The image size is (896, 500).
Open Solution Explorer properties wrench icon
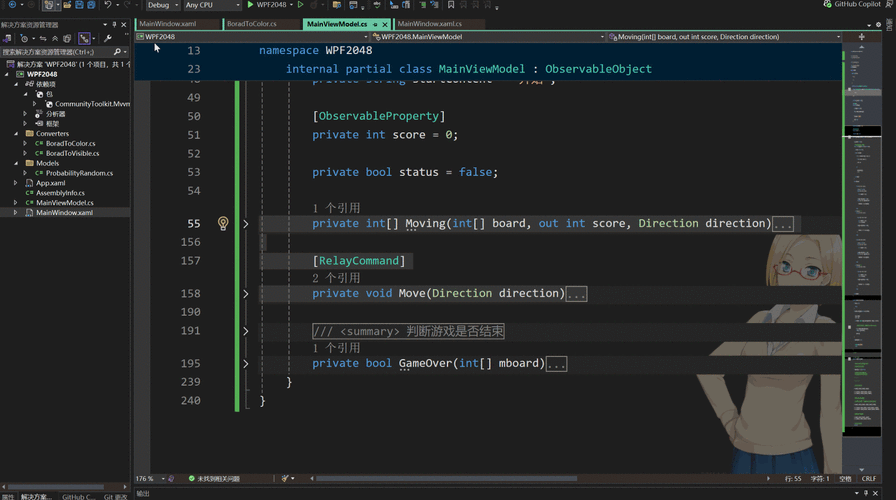[x=108, y=38]
